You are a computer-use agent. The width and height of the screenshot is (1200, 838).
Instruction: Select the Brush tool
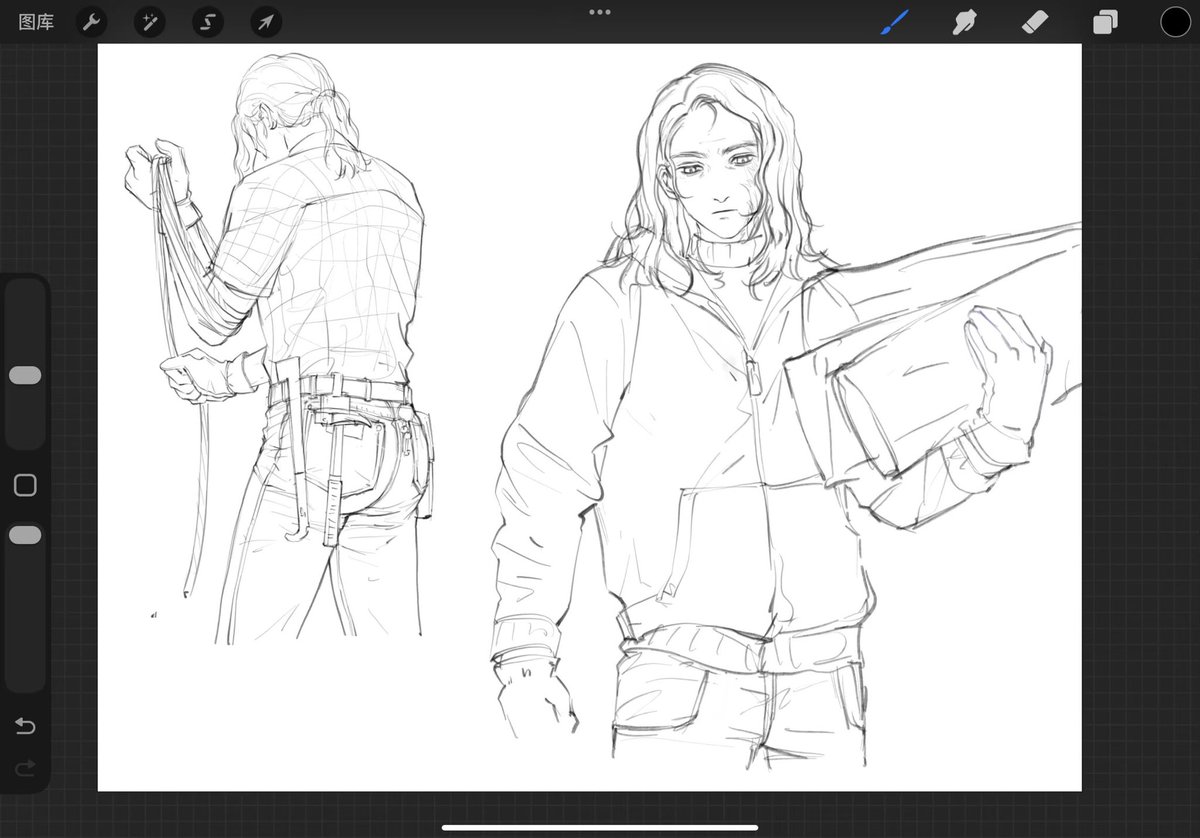[x=894, y=21]
